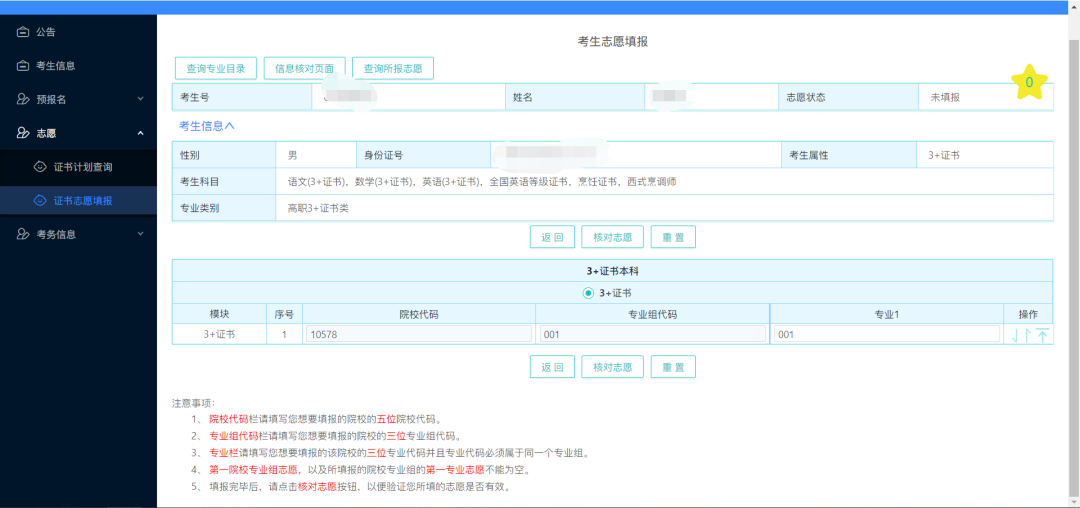Select the 3+证书 radio button
1080x508 pixels.
pos(588,293)
